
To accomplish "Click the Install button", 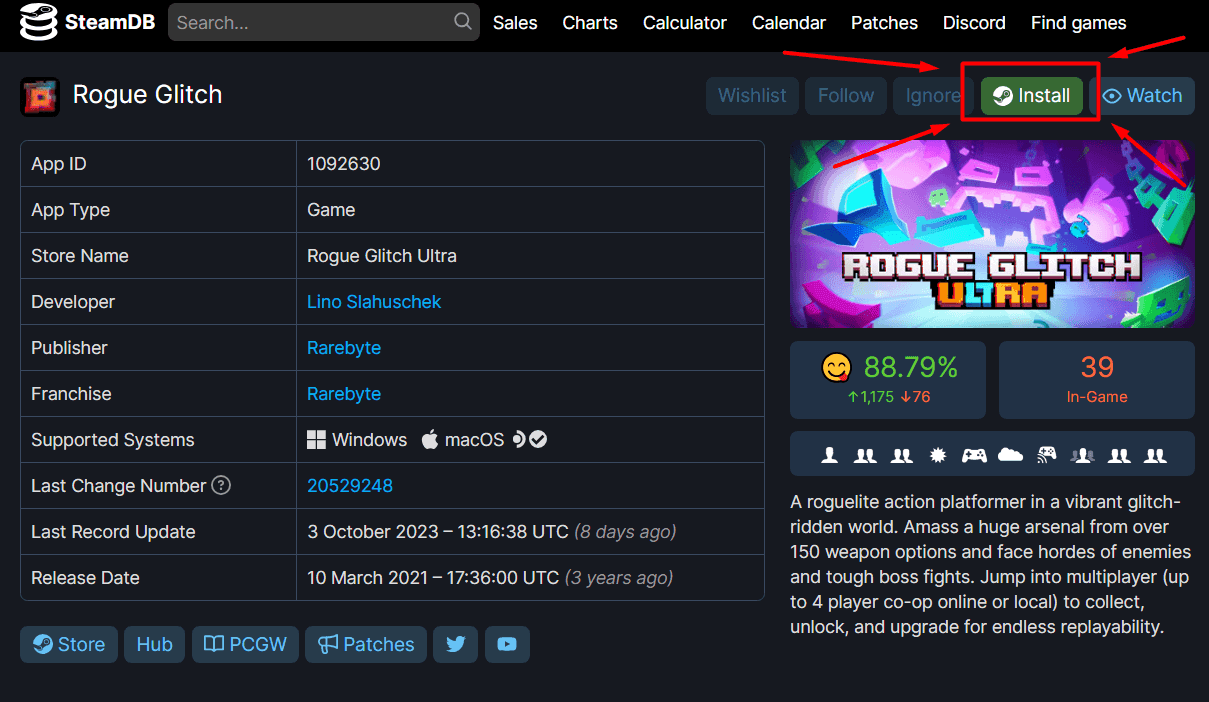I will point(1032,96).
